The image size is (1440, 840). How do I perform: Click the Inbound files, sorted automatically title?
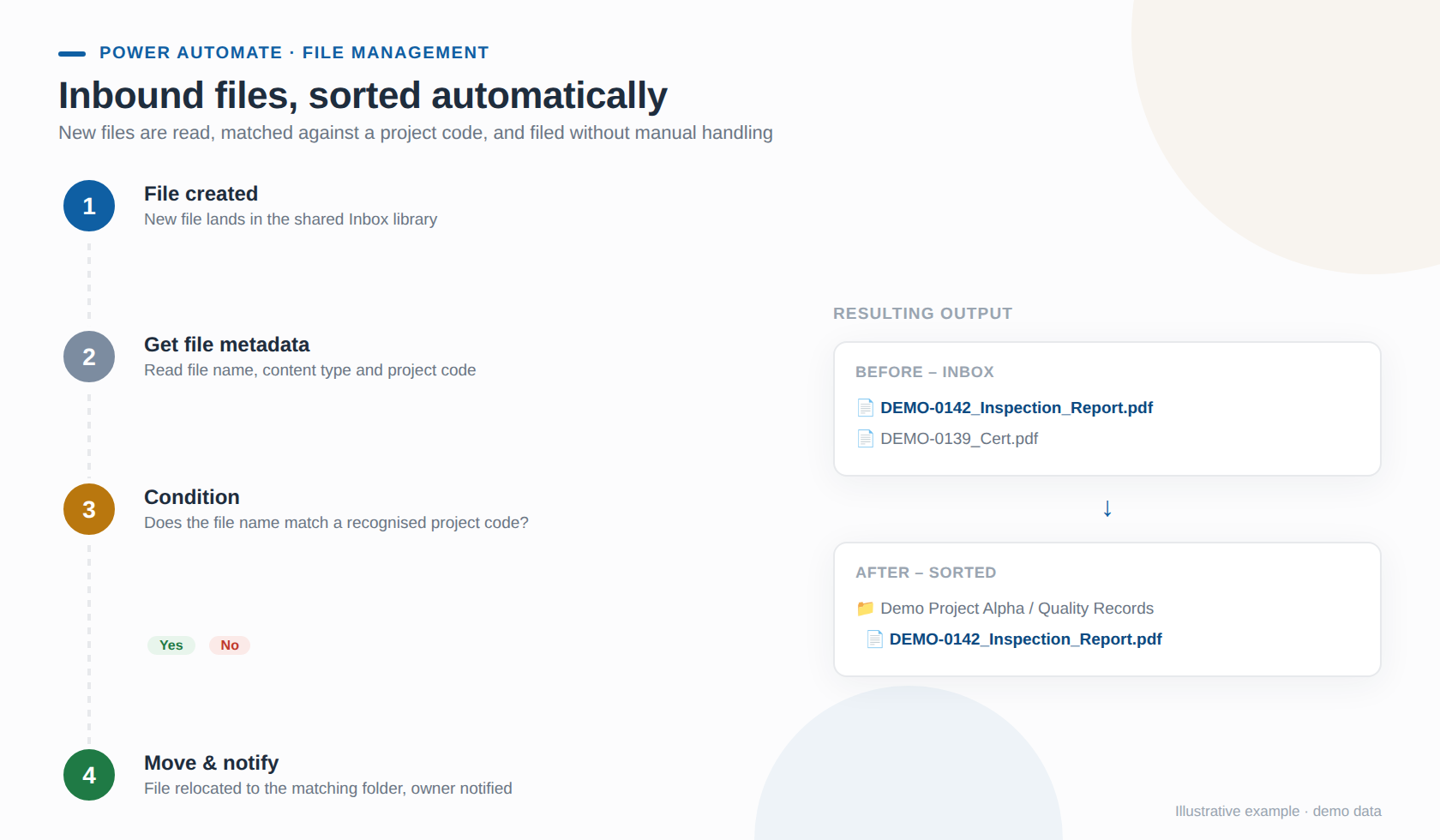tap(363, 95)
